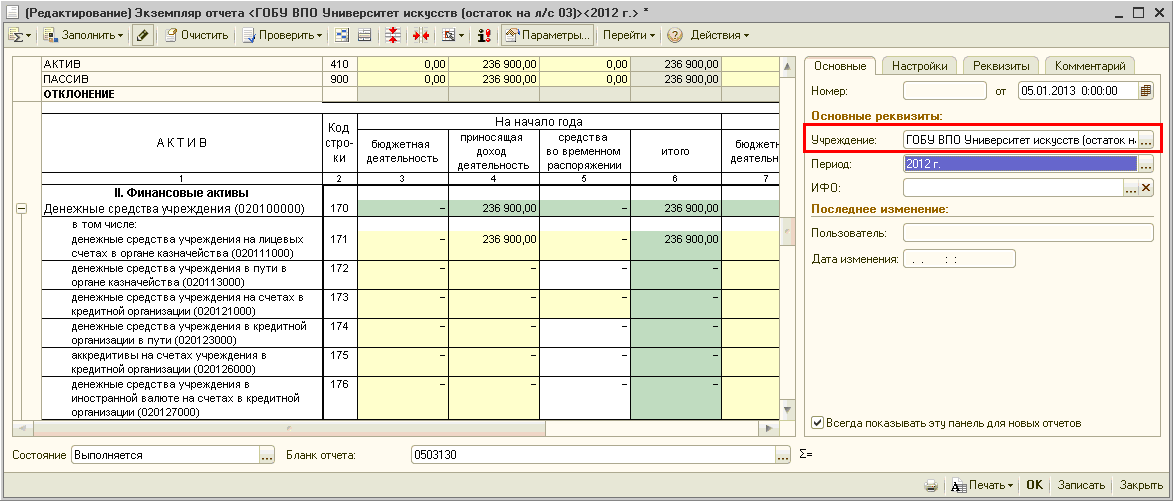Click the red exclamation info icon
1173x501 pixels.
point(484,35)
